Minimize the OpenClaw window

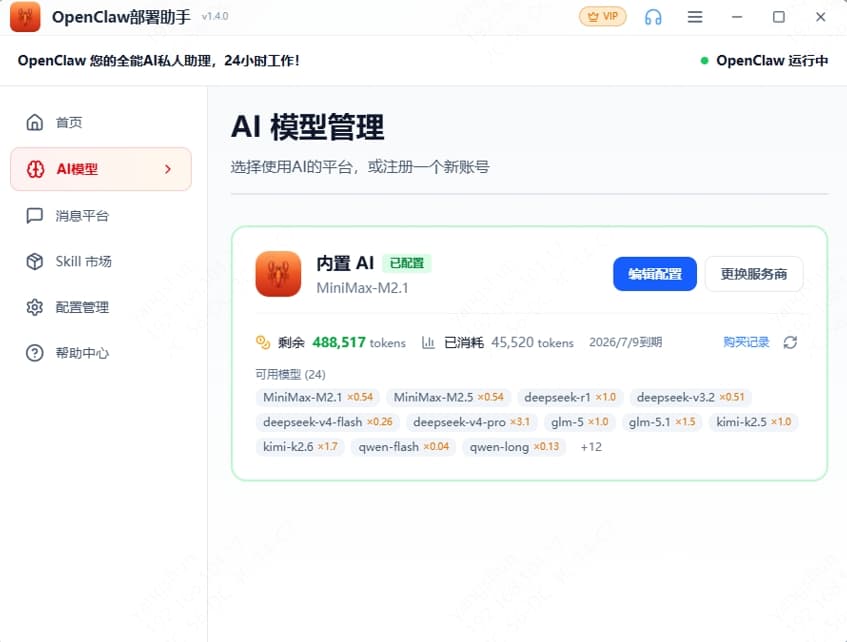click(737, 17)
